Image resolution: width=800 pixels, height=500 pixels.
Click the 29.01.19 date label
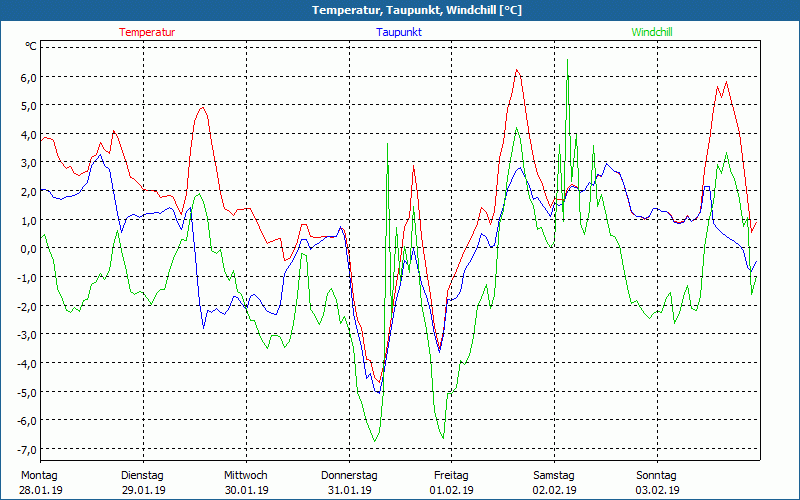pos(144,490)
